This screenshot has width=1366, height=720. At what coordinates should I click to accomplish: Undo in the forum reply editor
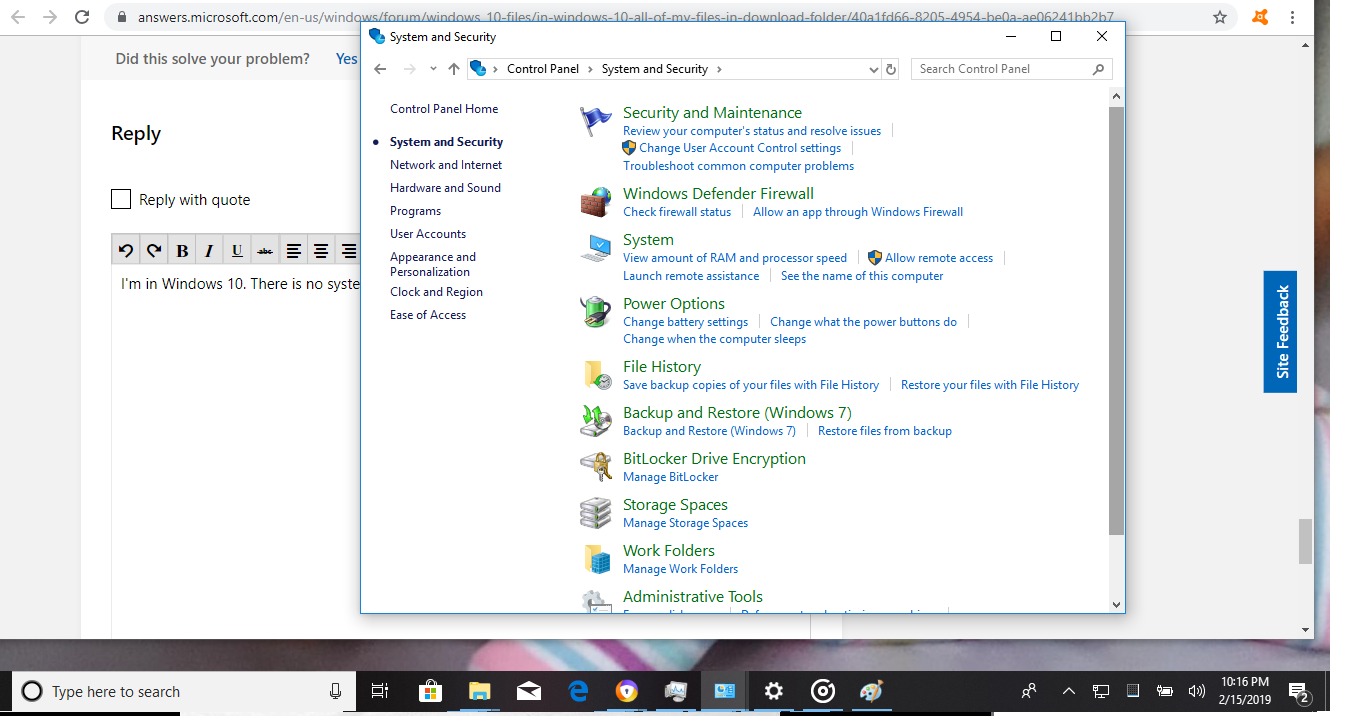click(x=126, y=250)
